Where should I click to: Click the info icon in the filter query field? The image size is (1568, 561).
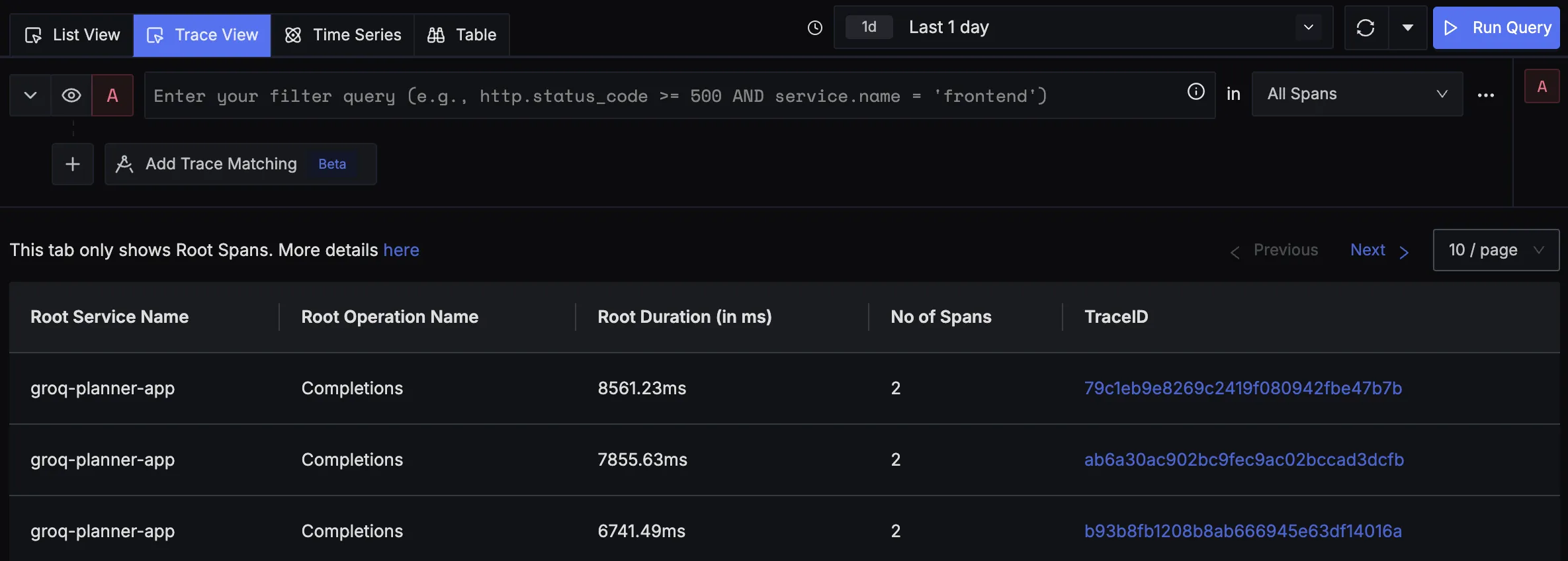1196,92
